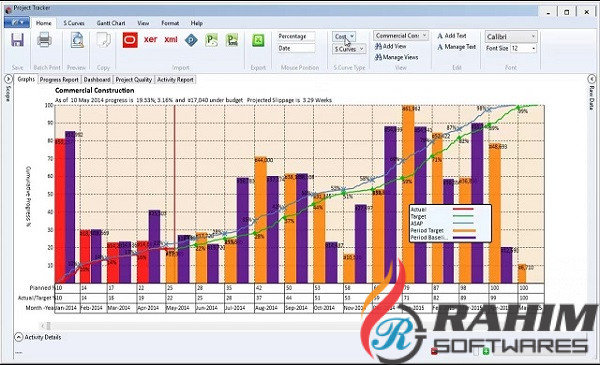This screenshot has width=600, height=365.
Task: Click Manage Views binoculars button
Action: (396, 57)
